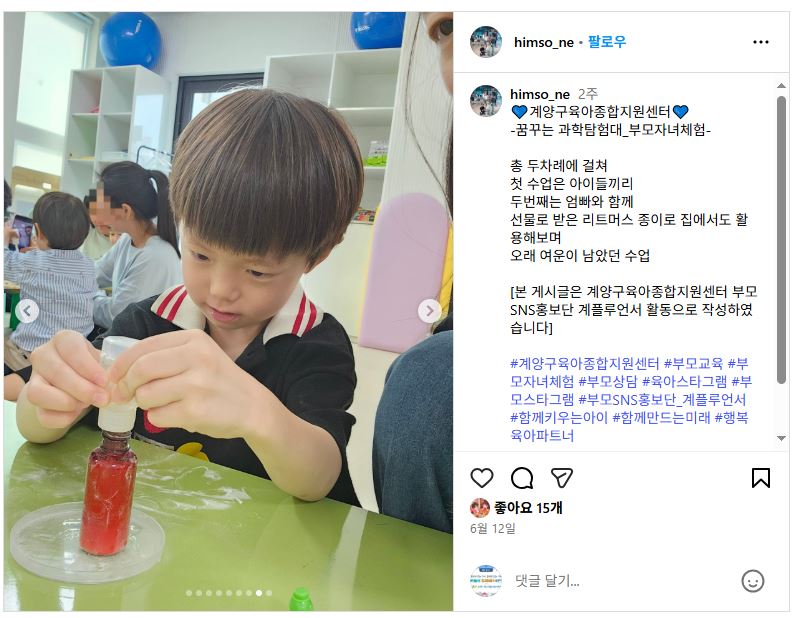This screenshot has width=796, height=618.
Task: Open hashtag #부모교육
Action: pyautogui.click(x=693, y=364)
